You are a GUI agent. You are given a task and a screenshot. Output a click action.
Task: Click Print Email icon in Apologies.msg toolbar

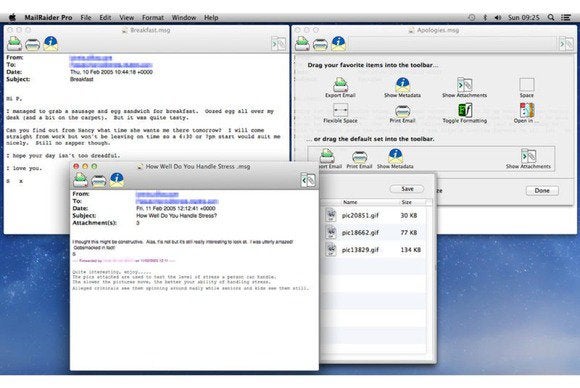pos(320,44)
